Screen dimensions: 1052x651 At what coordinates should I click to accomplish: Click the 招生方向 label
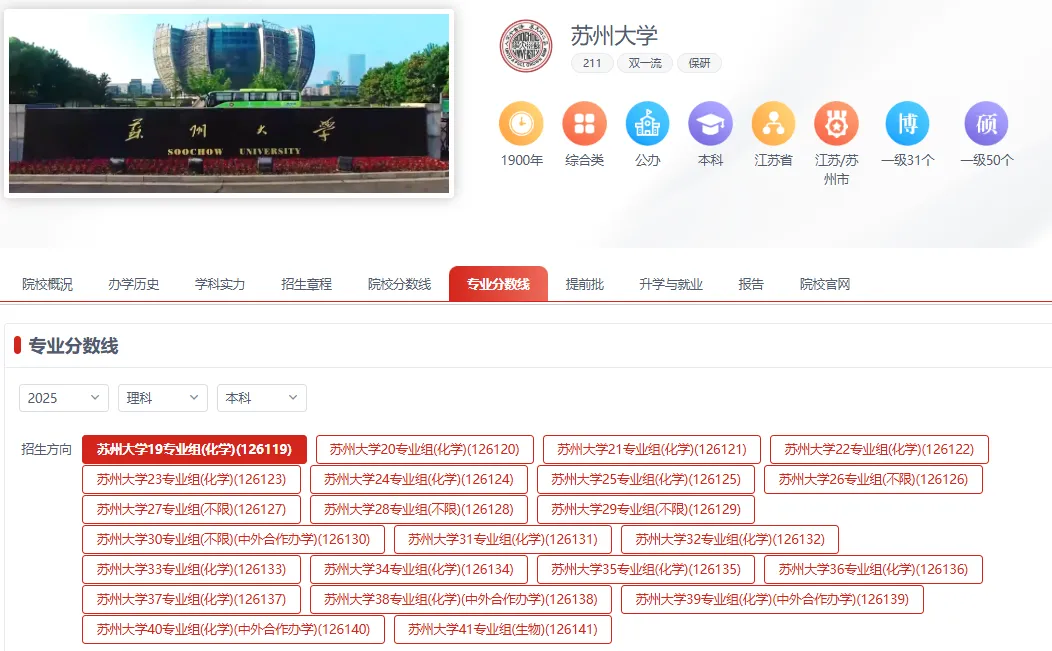pyautogui.click(x=46, y=449)
